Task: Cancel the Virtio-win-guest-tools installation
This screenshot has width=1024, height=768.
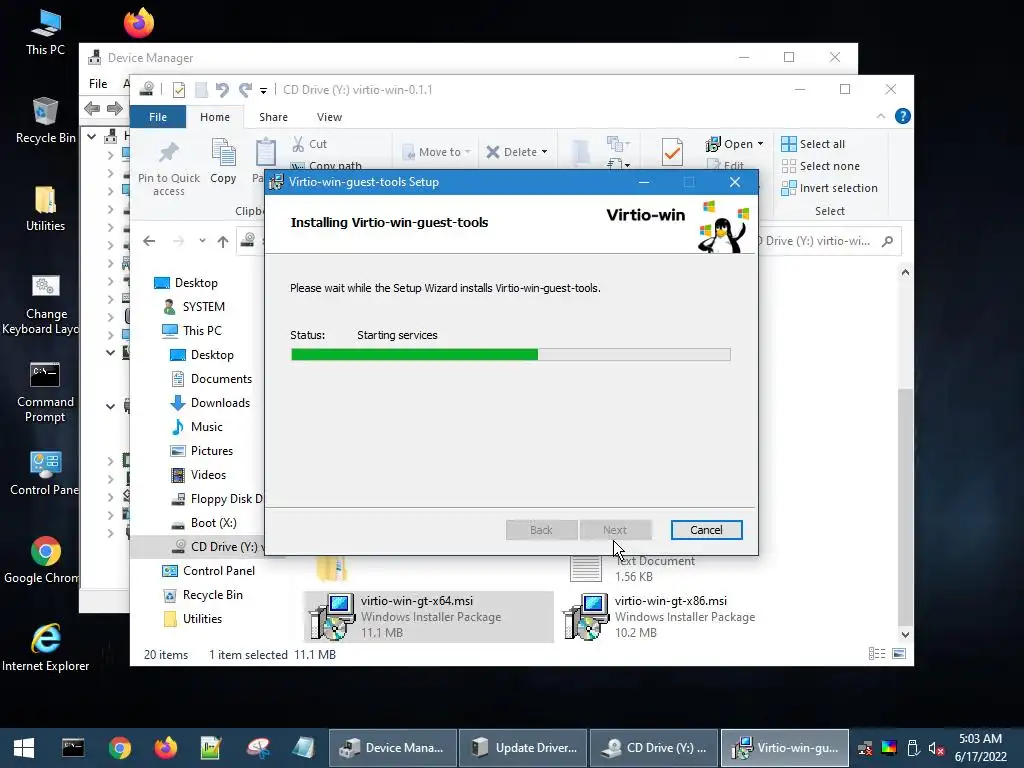Action: pos(706,530)
